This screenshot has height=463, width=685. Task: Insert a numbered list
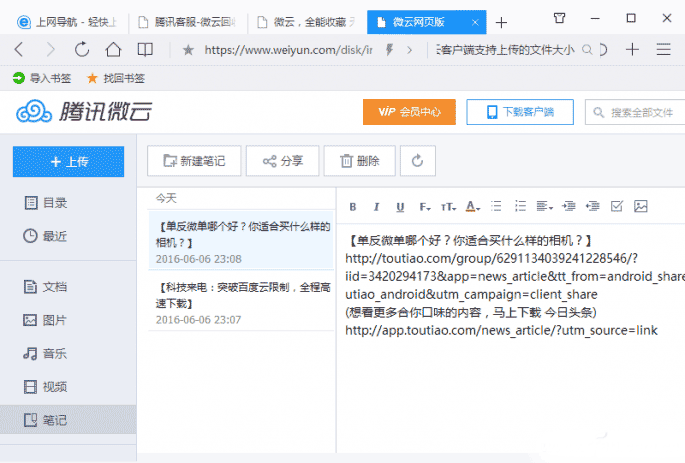pyautogui.click(x=520, y=206)
